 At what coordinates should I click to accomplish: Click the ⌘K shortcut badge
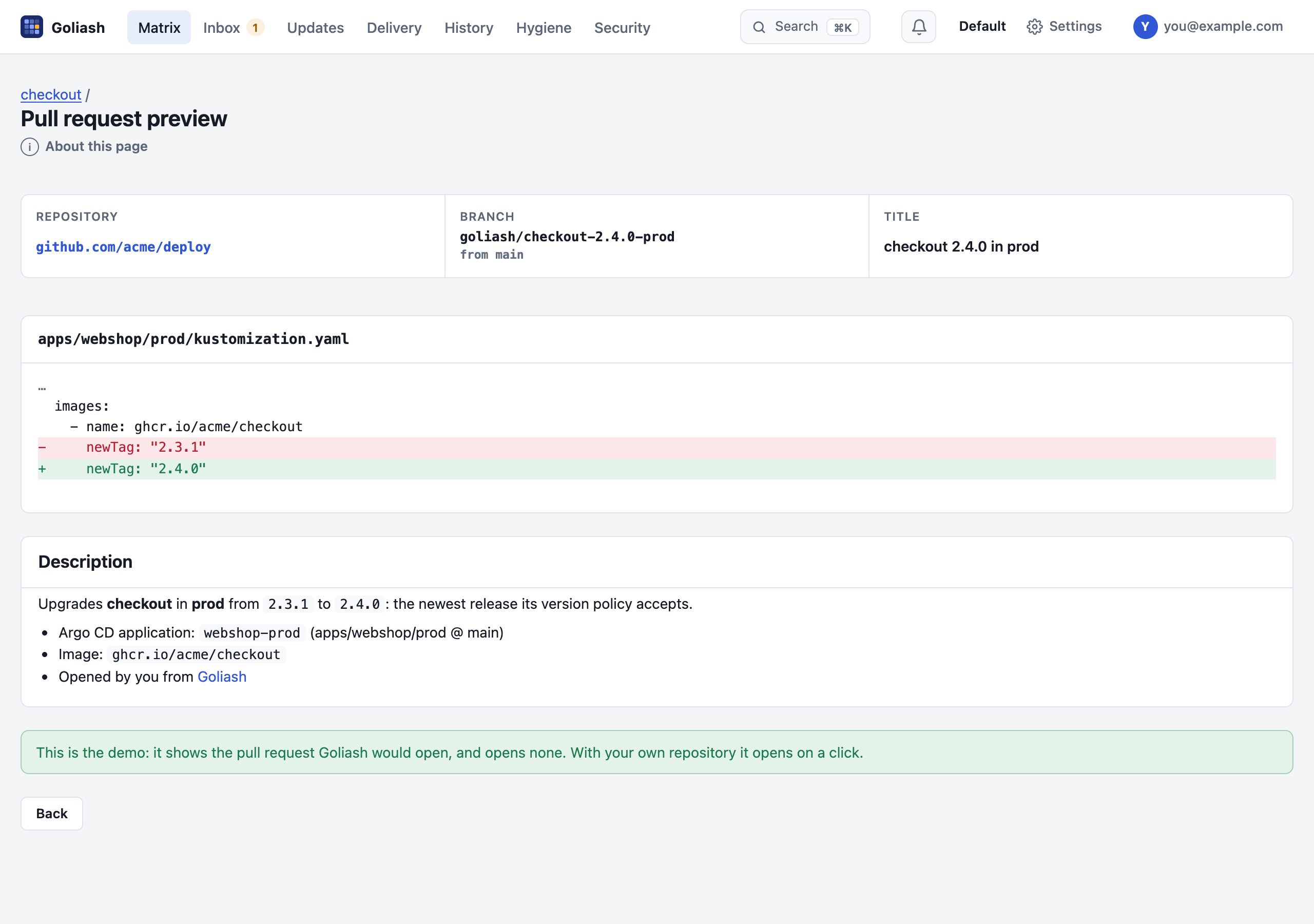[x=843, y=27]
